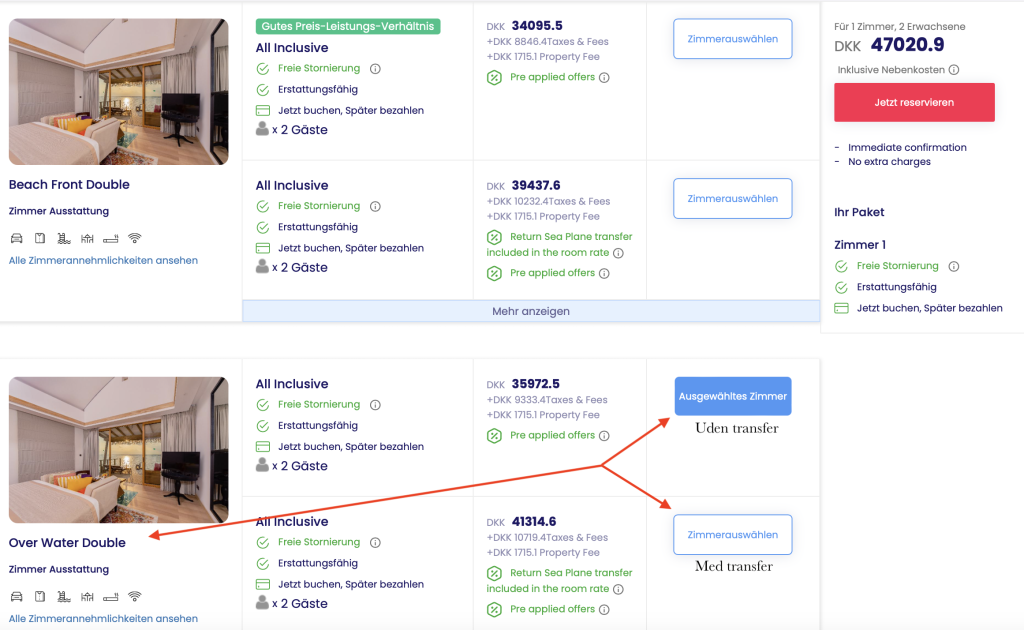Expand more rates with Mehr anzeigen
Image resolution: width=1024 pixels, height=630 pixels.
click(x=531, y=311)
